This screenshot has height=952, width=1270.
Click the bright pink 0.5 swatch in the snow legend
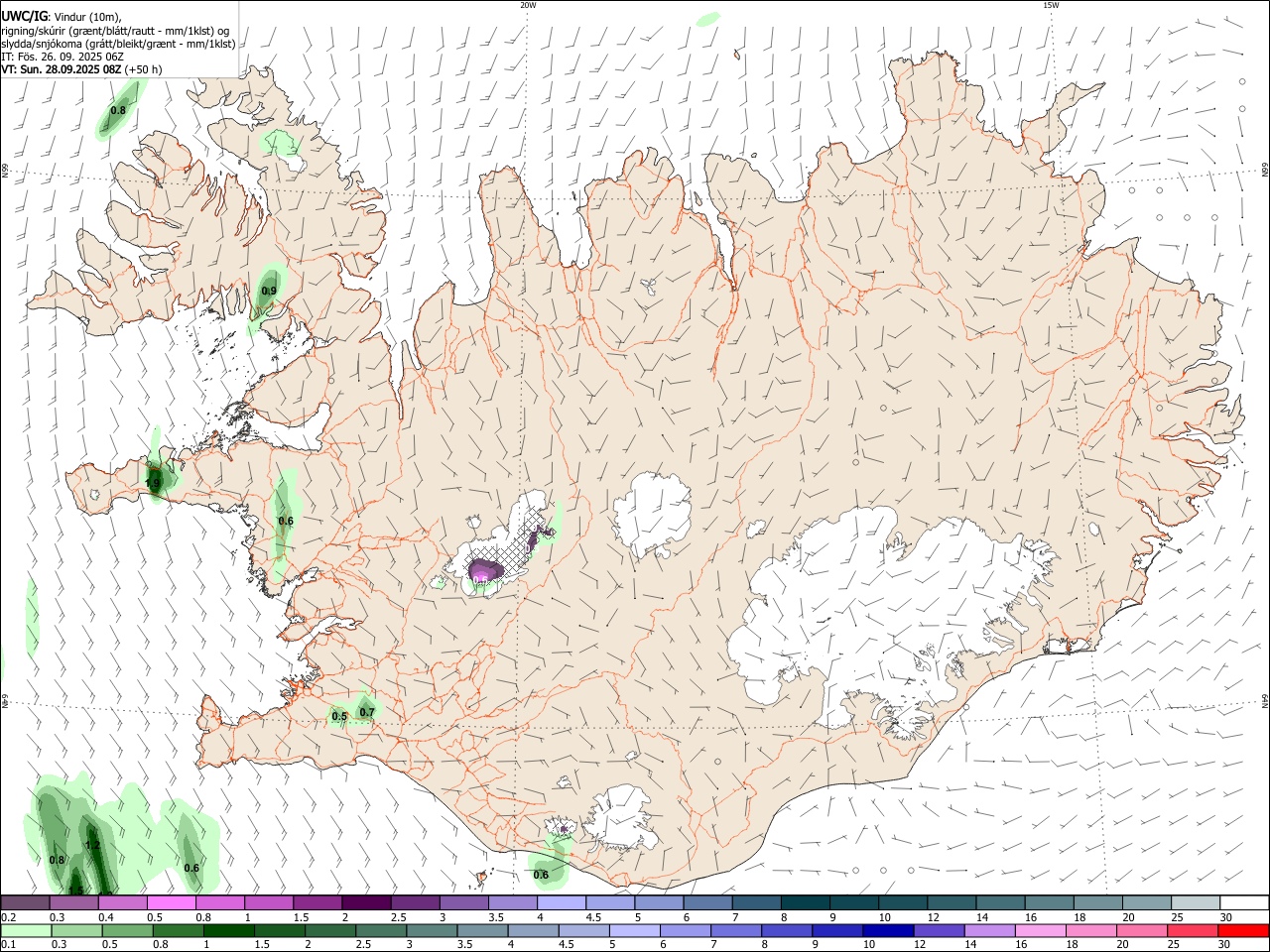[x=171, y=903]
